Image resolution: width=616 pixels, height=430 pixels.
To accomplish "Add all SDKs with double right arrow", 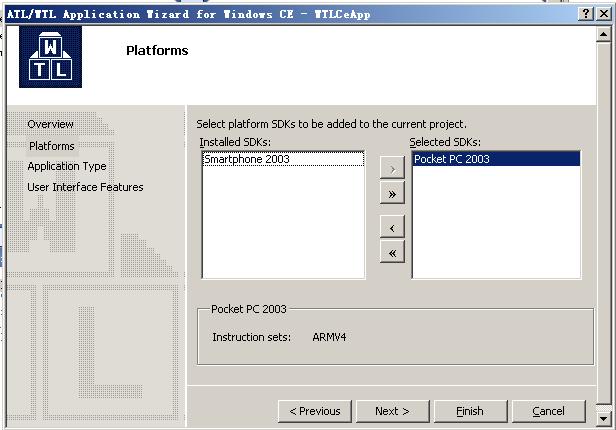I will pos(392,194).
